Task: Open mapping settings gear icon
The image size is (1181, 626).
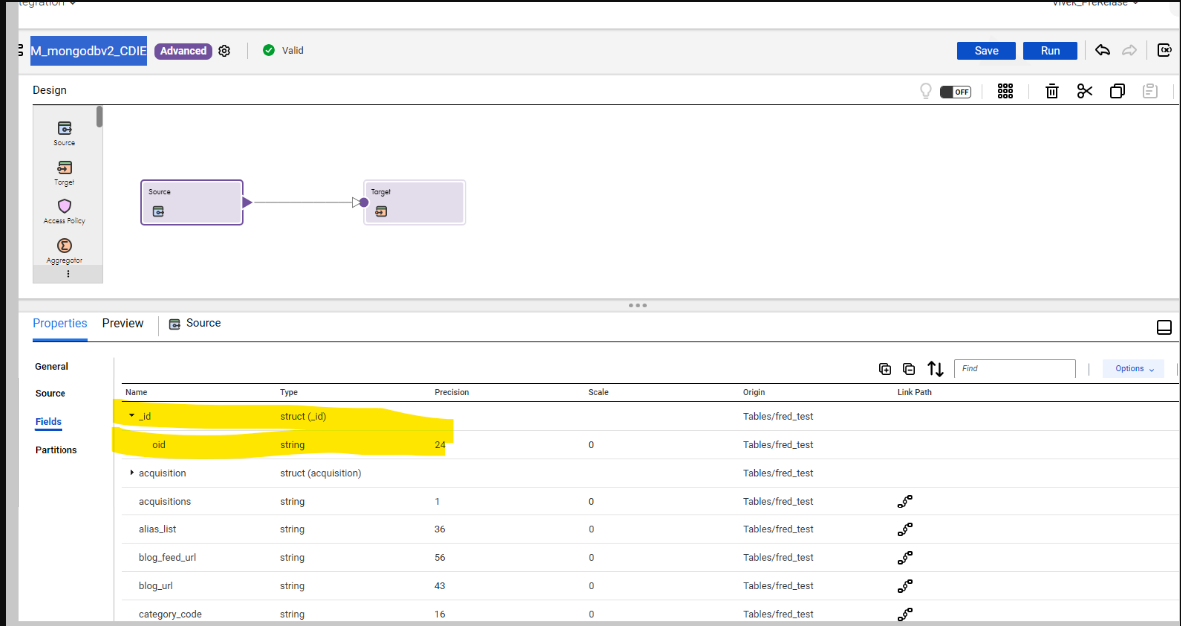Action: click(224, 51)
